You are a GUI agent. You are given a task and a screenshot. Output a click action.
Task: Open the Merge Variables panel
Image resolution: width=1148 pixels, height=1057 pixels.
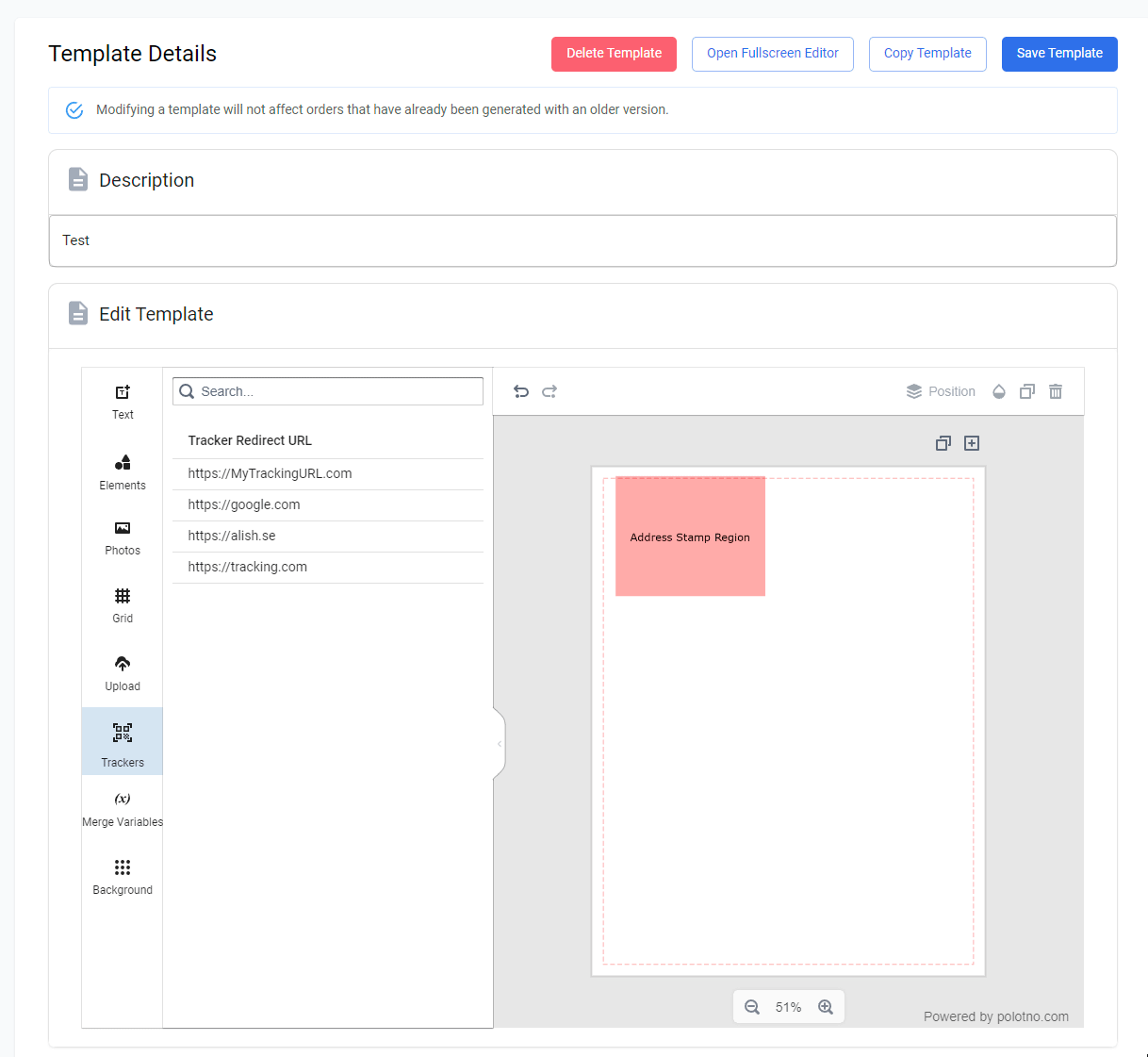123,810
